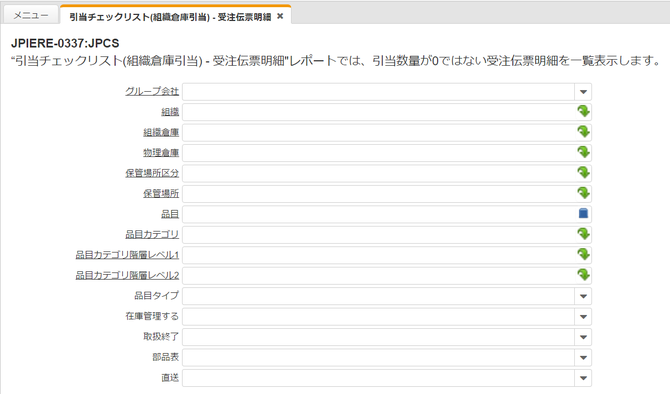The width and height of the screenshot is (670, 394).
Task: Click the 在庫管理する label text
Action: point(152,316)
